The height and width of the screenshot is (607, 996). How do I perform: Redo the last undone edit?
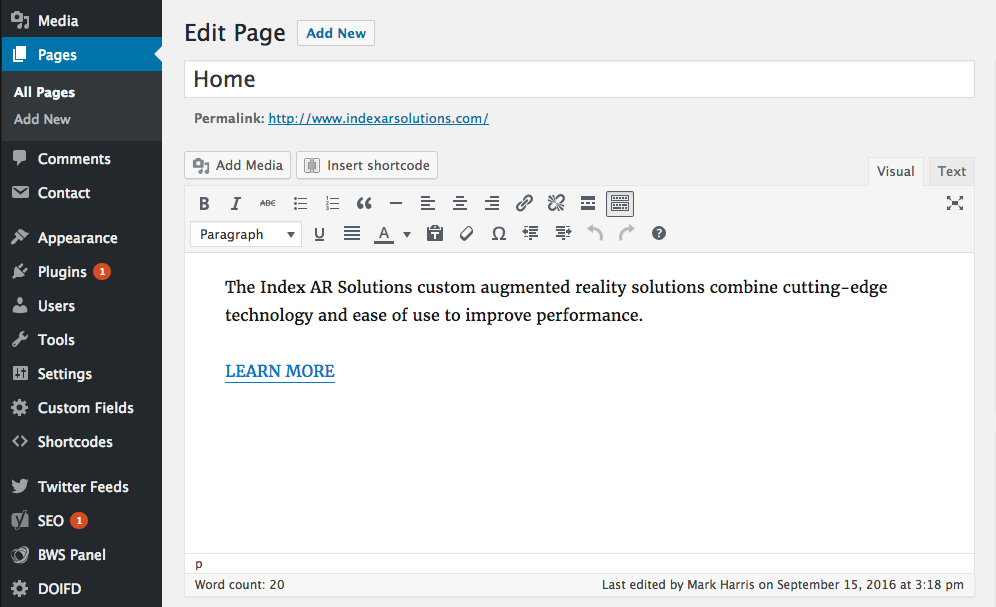(x=626, y=234)
